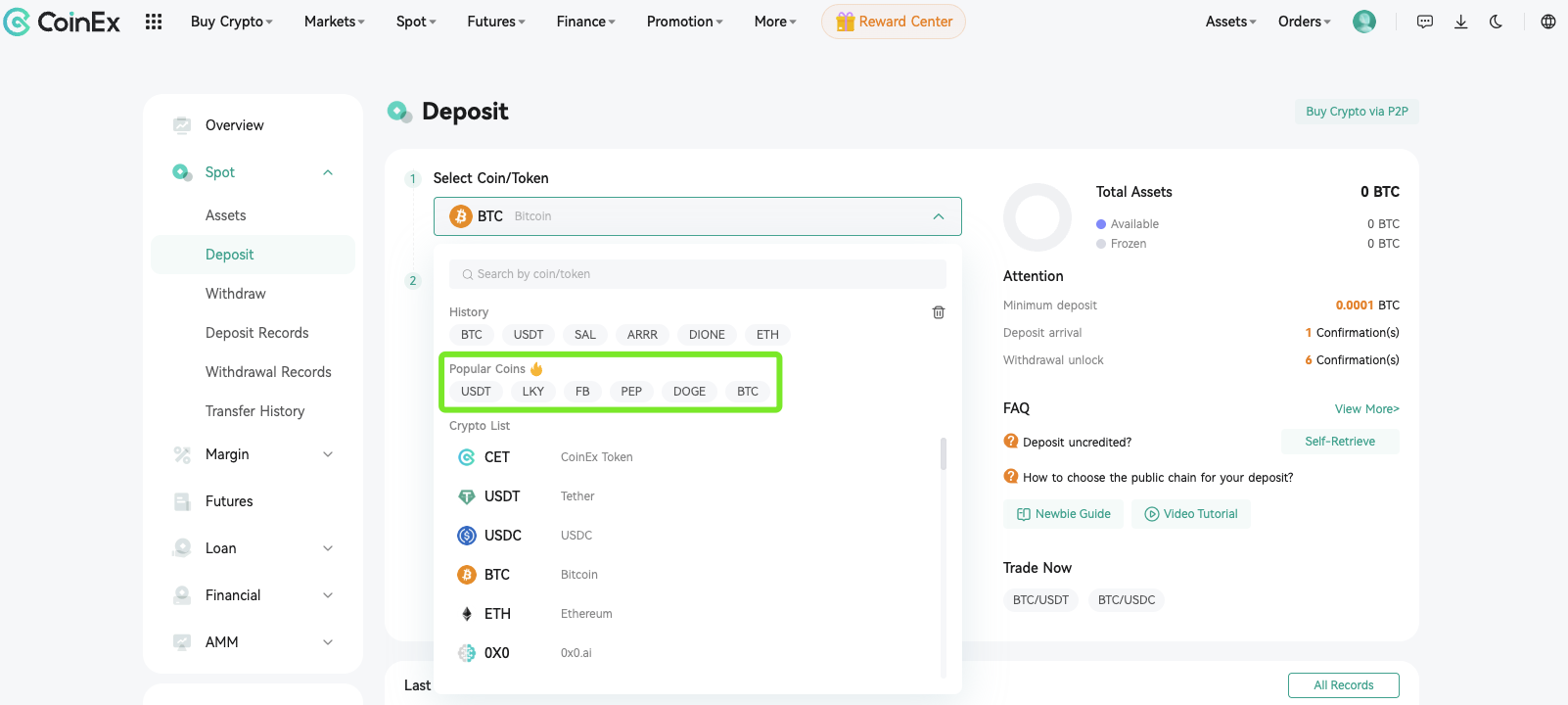Select LKY in Popular Coins
This screenshot has width=1568, height=705.
(x=533, y=392)
